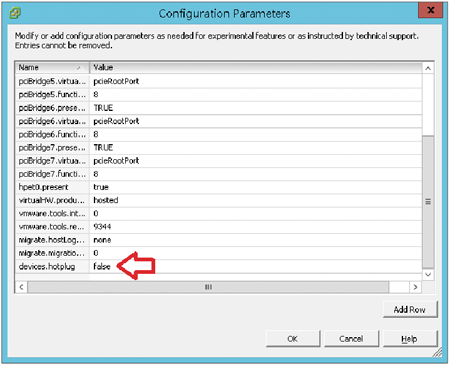
Task: Click the vertical scrollbar down arrow
Action: point(428,275)
